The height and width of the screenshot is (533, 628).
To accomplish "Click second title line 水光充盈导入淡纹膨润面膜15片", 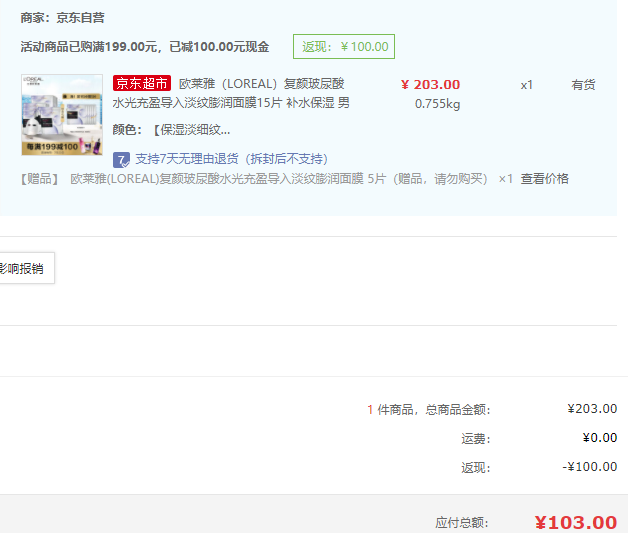I will (197, 103).
